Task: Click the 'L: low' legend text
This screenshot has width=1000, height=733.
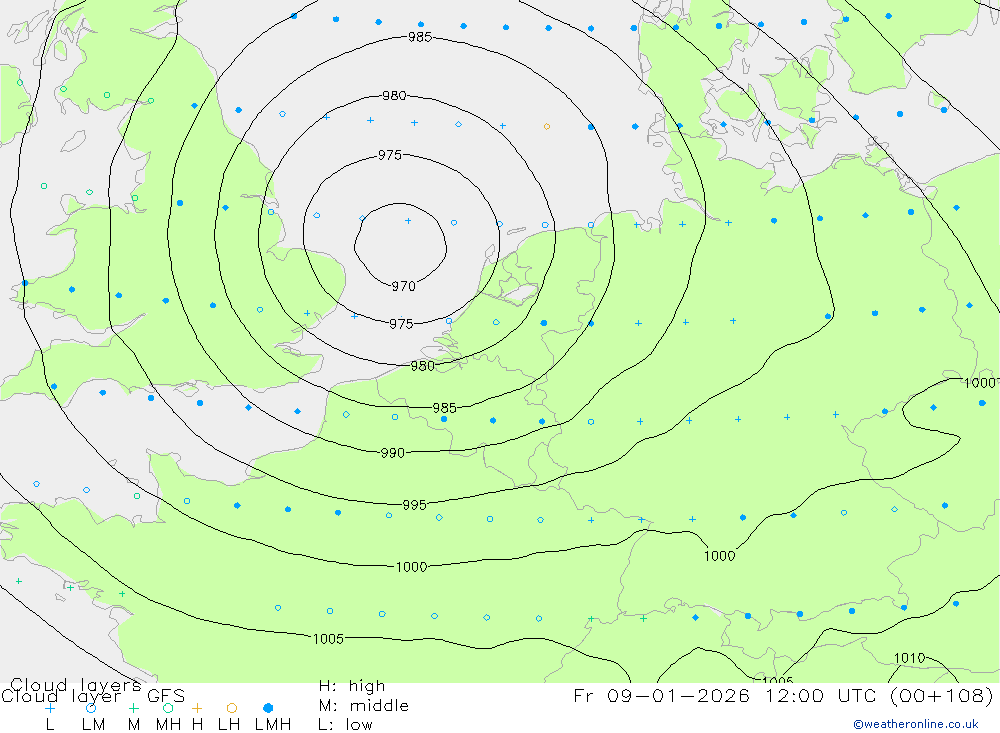Action: [x=345, y=725]
